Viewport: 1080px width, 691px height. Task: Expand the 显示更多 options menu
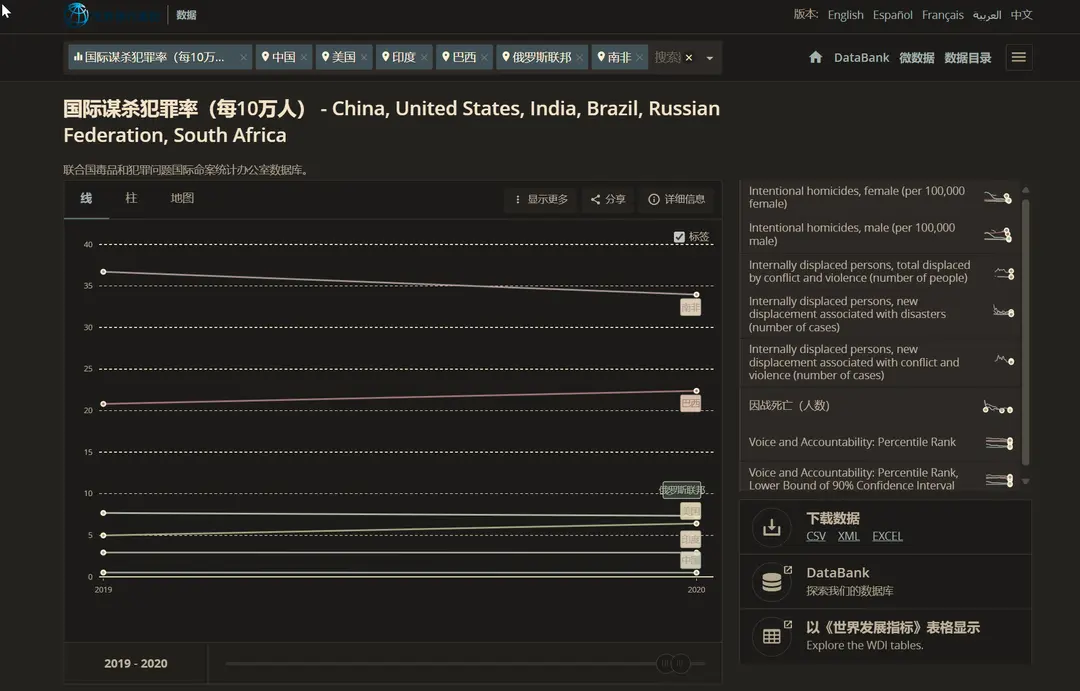click(x=541, y=200)
